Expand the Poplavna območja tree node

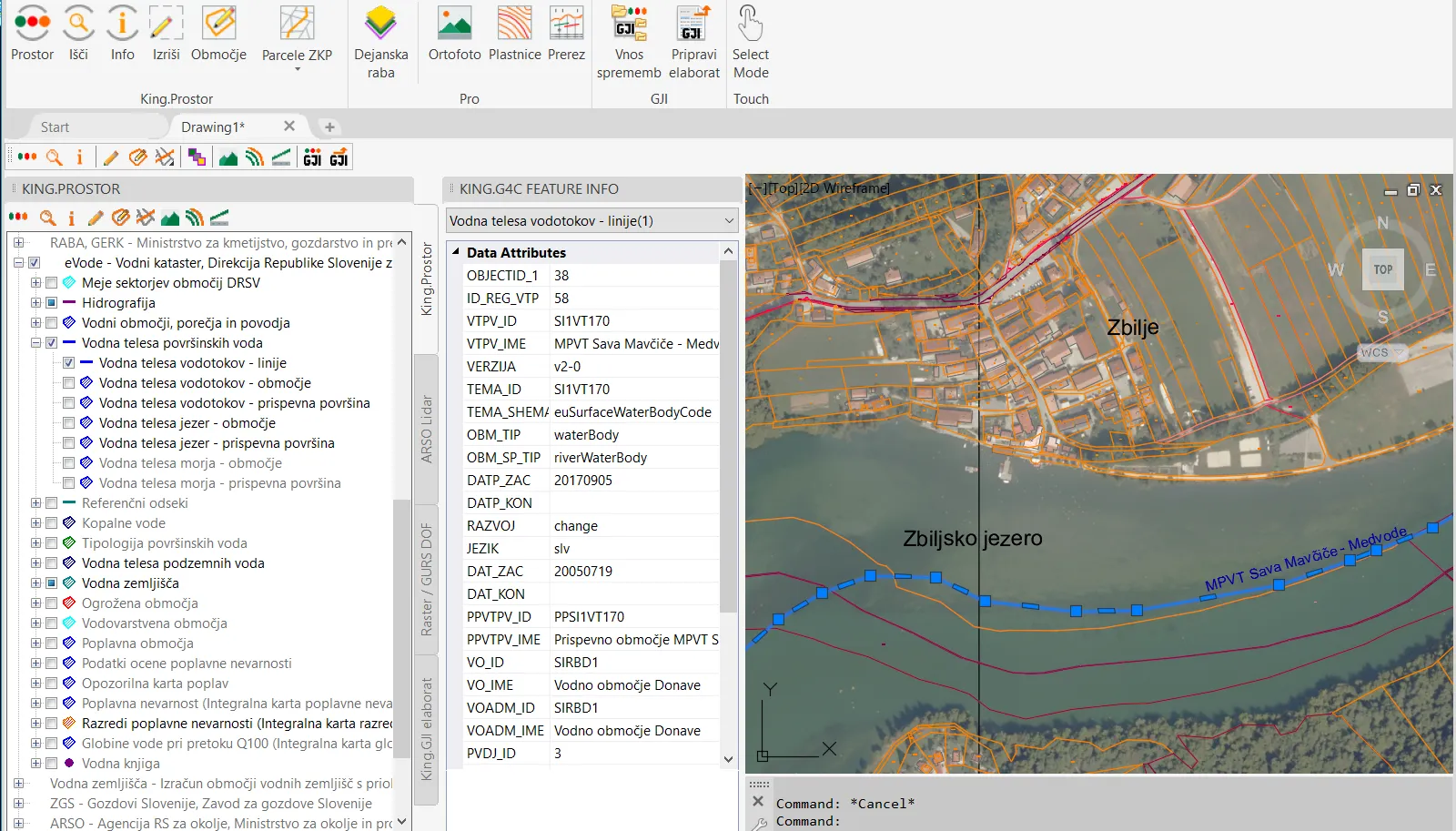click(35, 644)
